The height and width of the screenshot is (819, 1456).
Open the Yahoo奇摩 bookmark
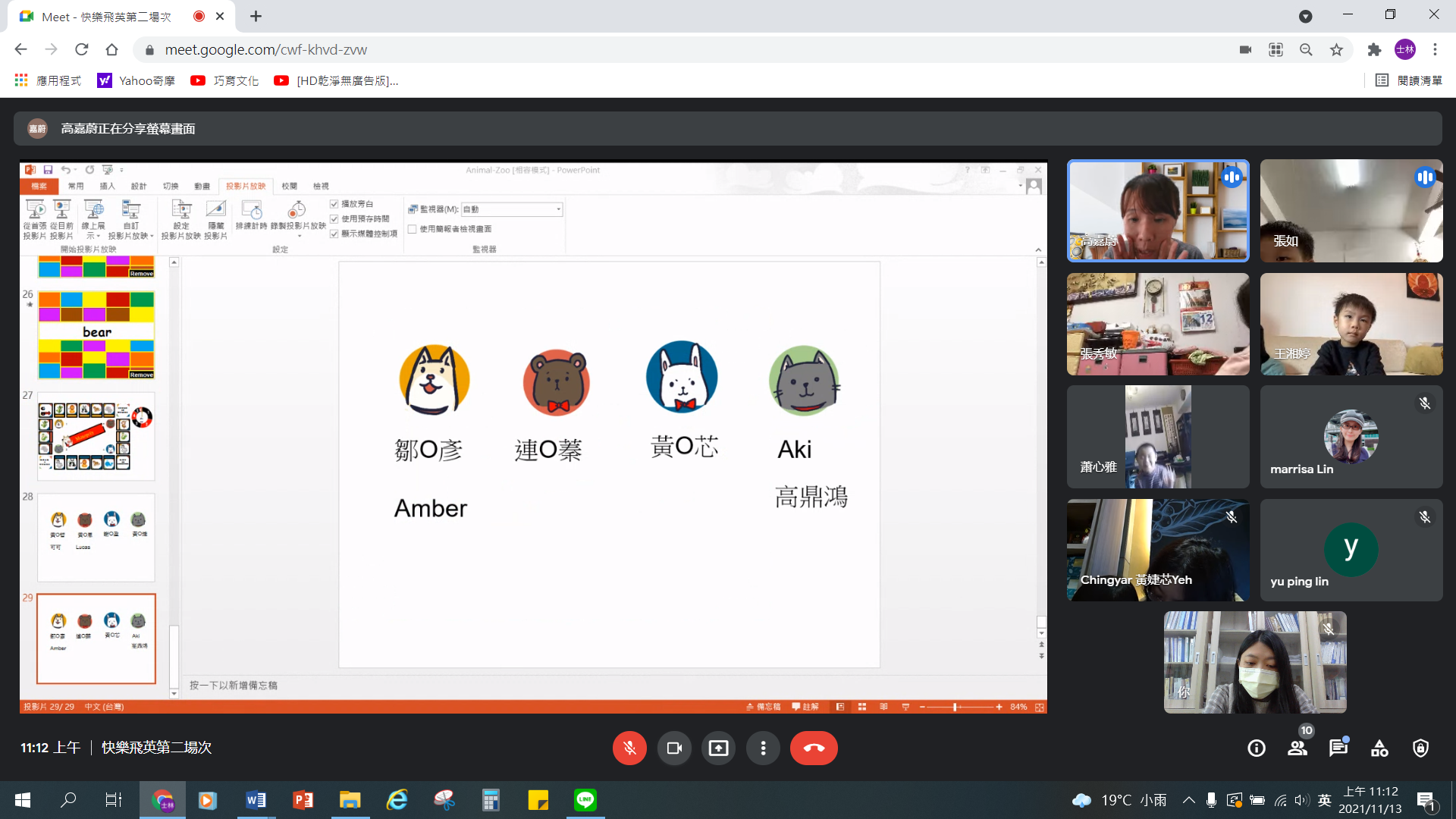coord(136,80)
